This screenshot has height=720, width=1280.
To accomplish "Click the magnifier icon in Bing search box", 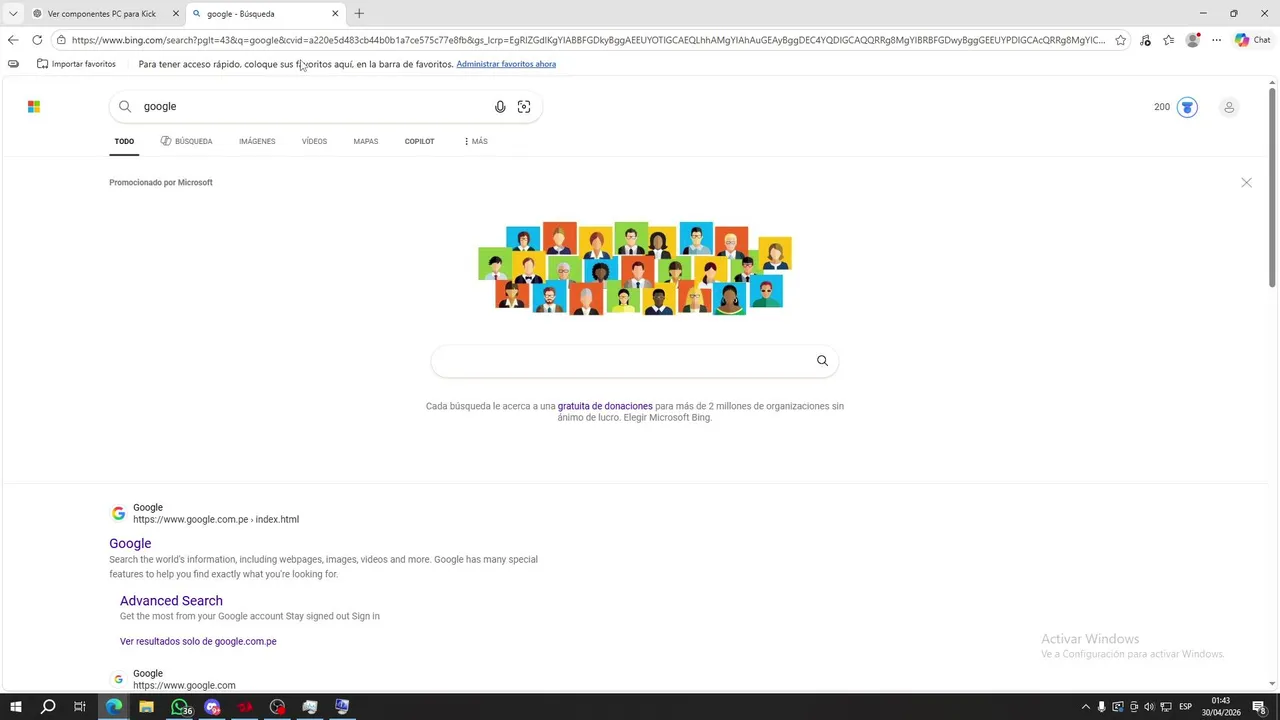I will pyautogui.click(x=125, y=107).
